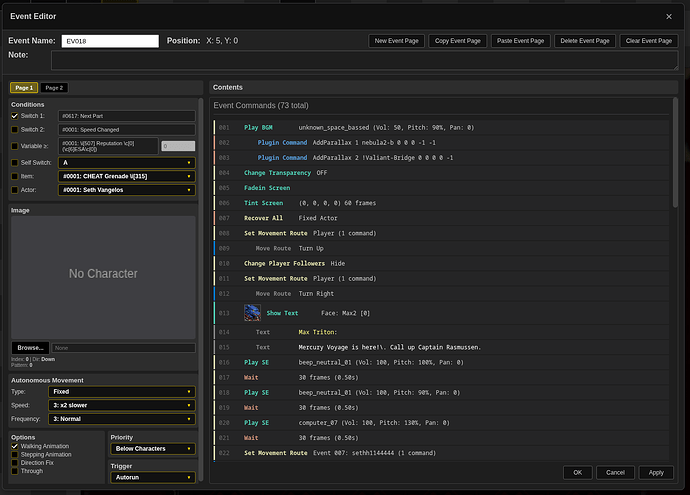Click the No Character image preview
The image size is (690, 495).
tap(103, 277)
